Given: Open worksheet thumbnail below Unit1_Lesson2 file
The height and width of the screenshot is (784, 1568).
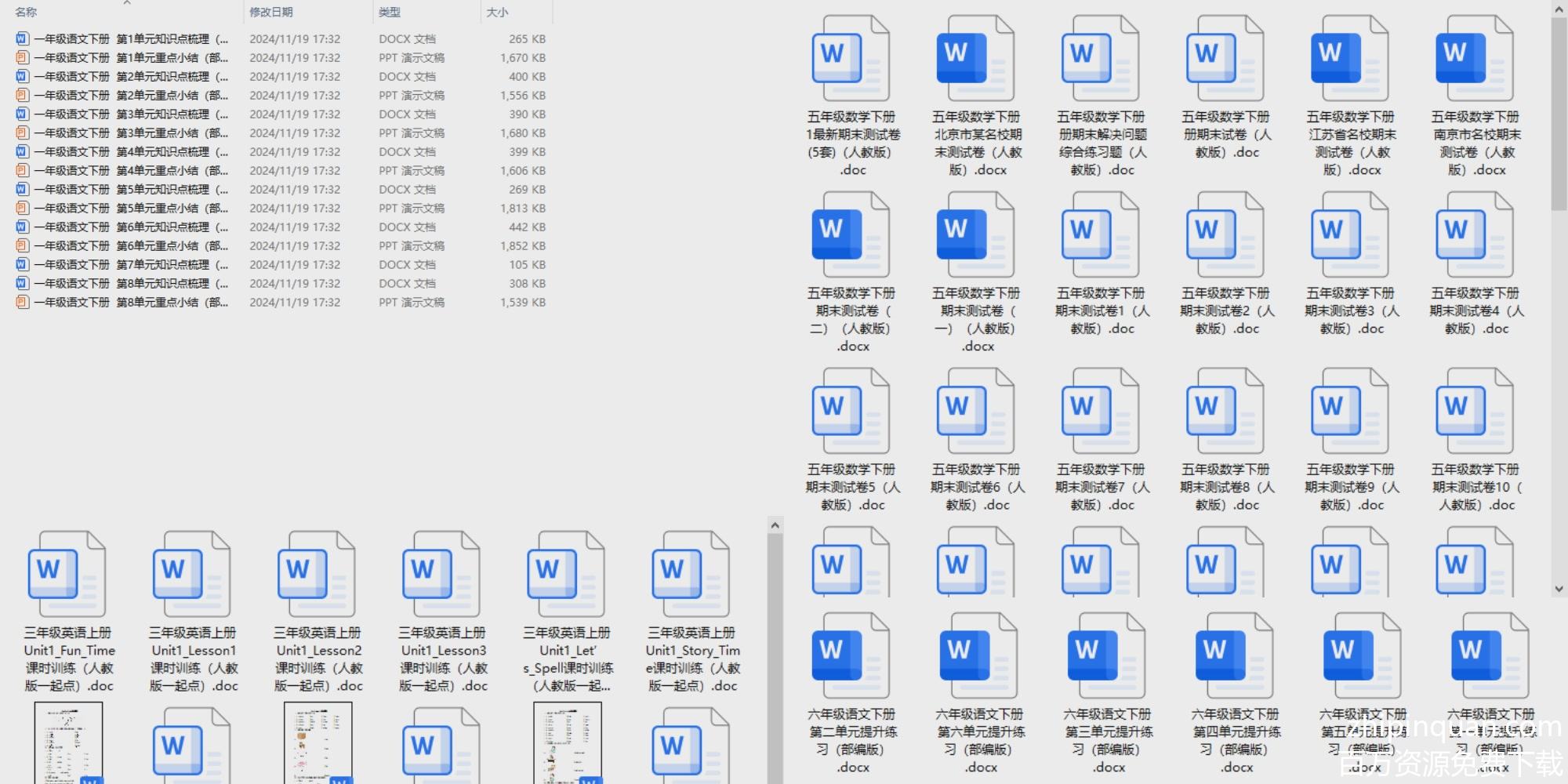Looking at the screenshot, I should point(318,742).
